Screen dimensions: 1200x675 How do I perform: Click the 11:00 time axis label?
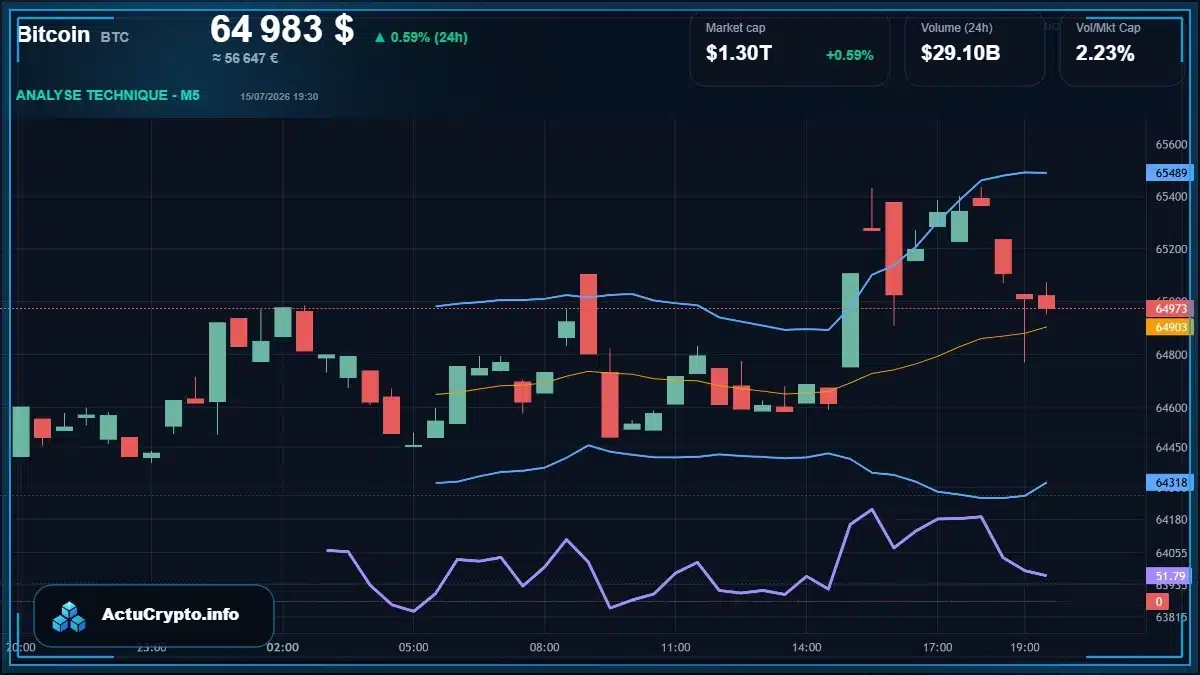(x=676, y=647)
